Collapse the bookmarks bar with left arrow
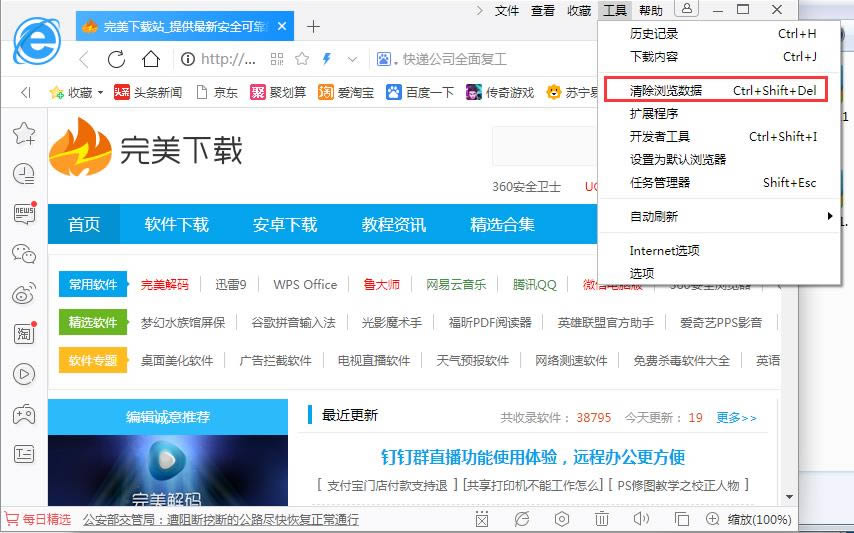Image resolution: width=854 pixels, height=533 pixels. point(25,92)
